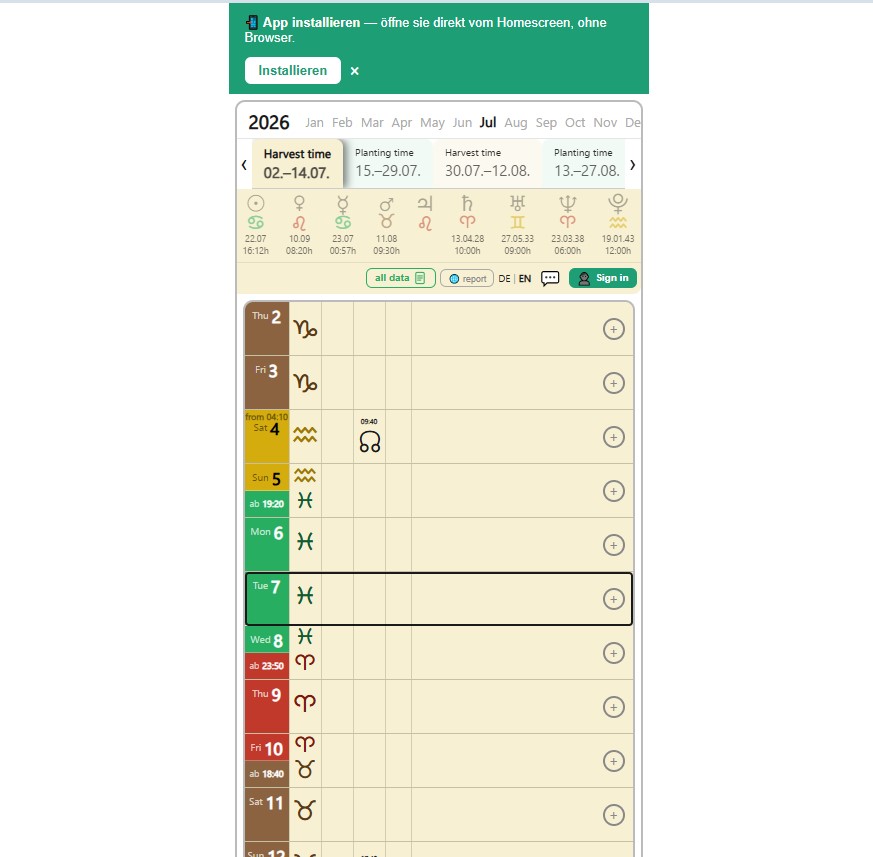The width and height of the screenshot is (873, 857).
Task: Add entry for Mon 6
Action: 614,545
